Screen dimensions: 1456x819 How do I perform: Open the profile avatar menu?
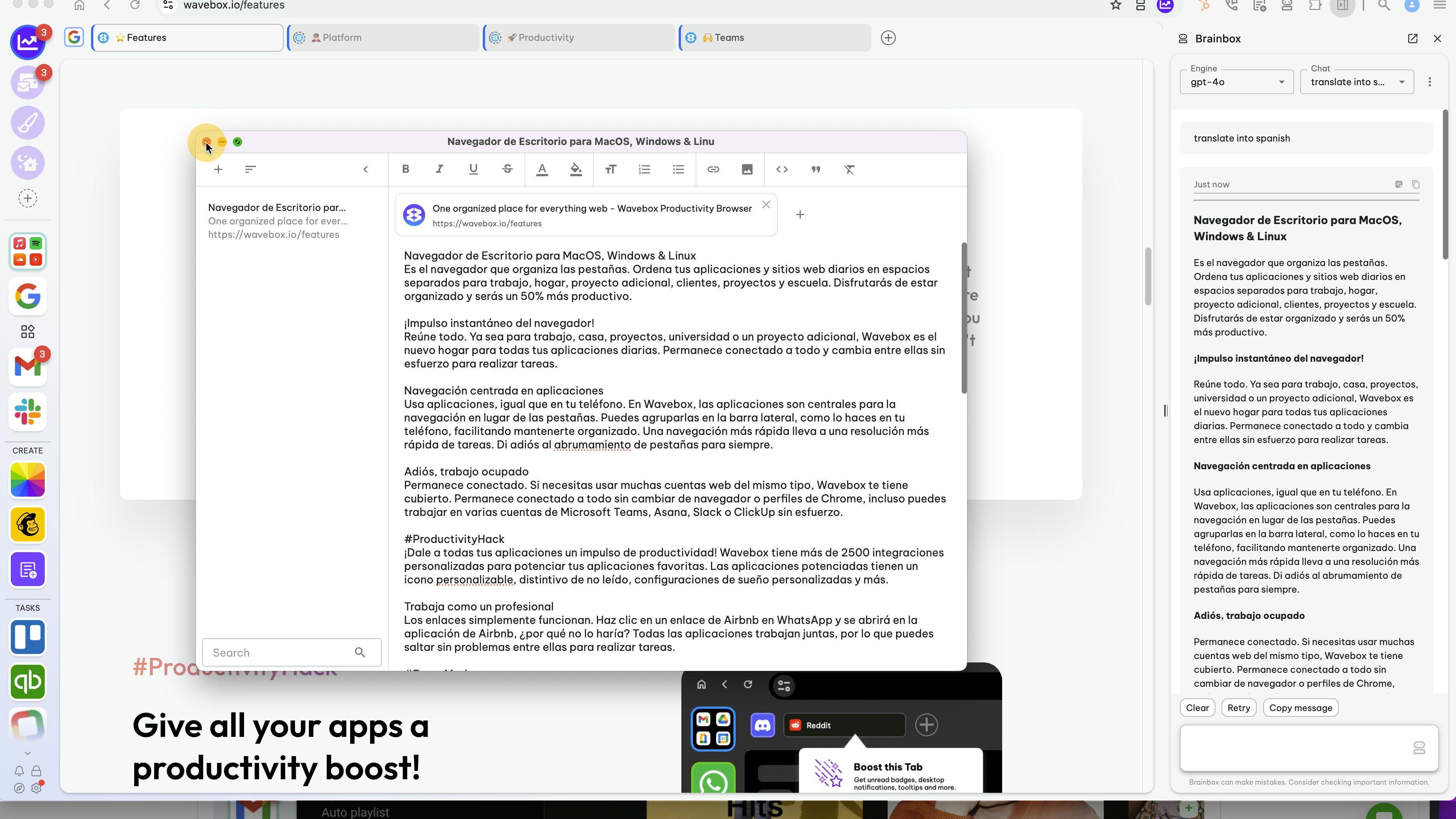coord(1411,6)
